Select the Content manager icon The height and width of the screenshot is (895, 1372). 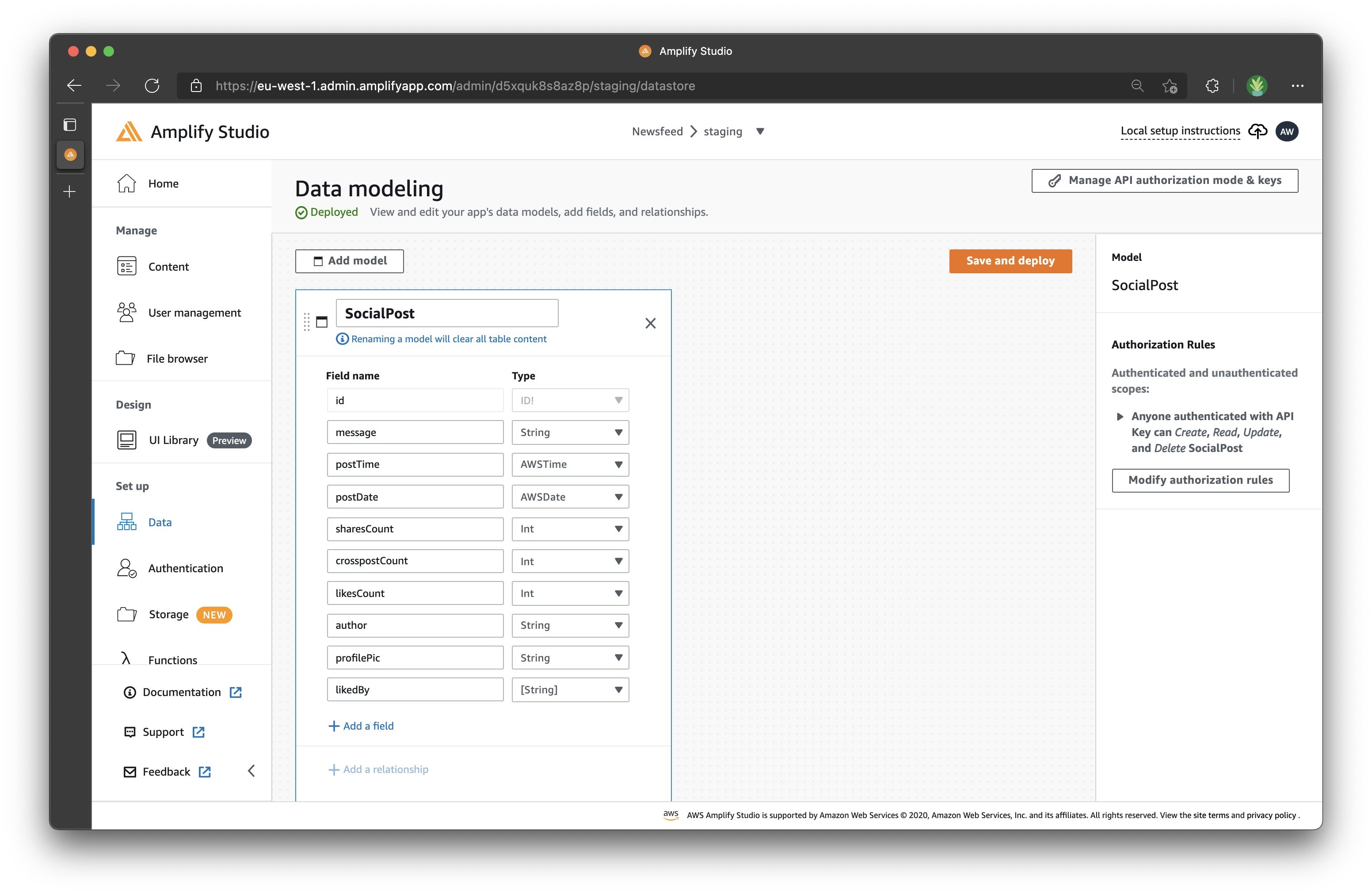point(126,266)
